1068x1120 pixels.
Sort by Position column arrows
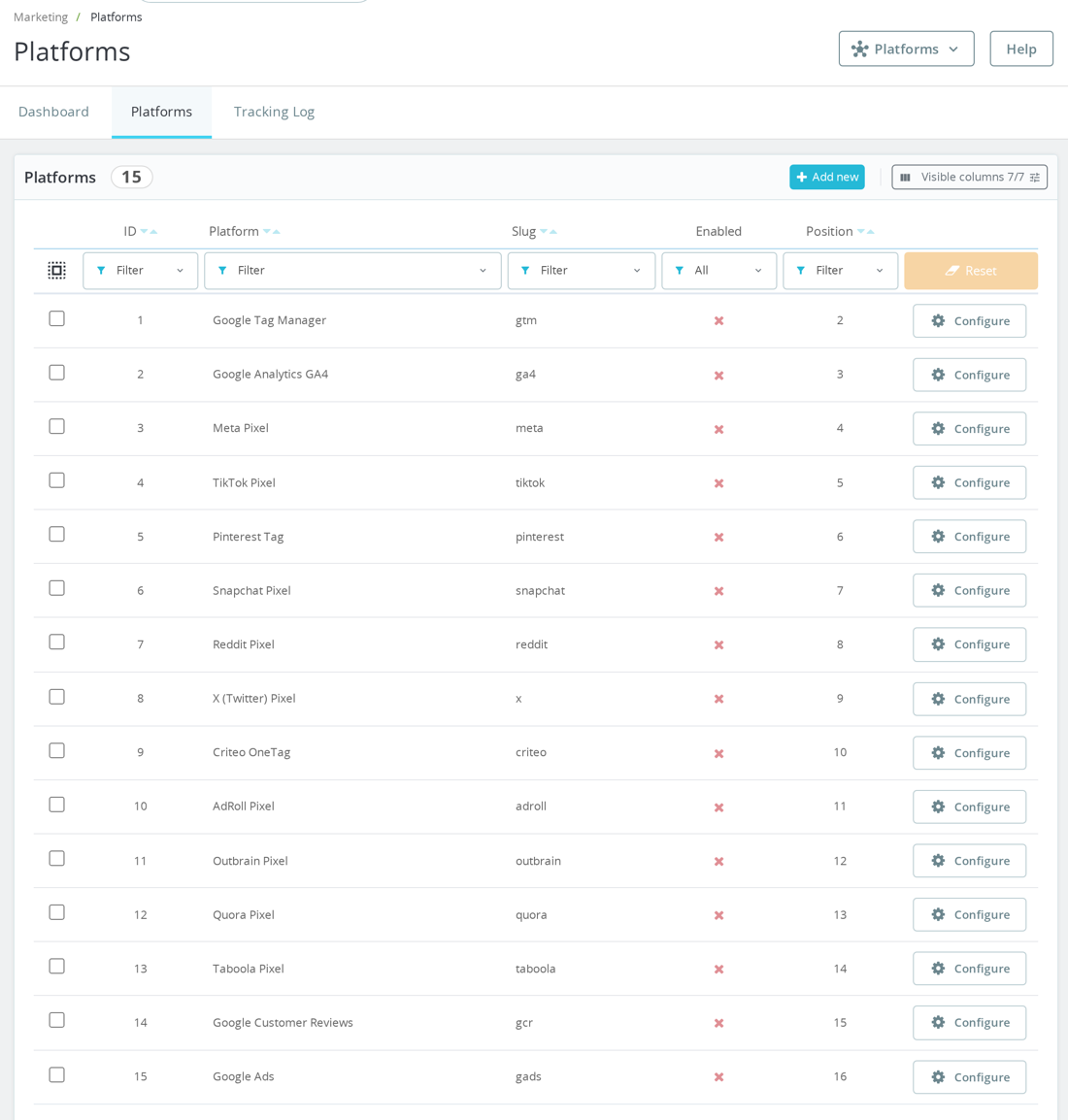coord(866,231)
